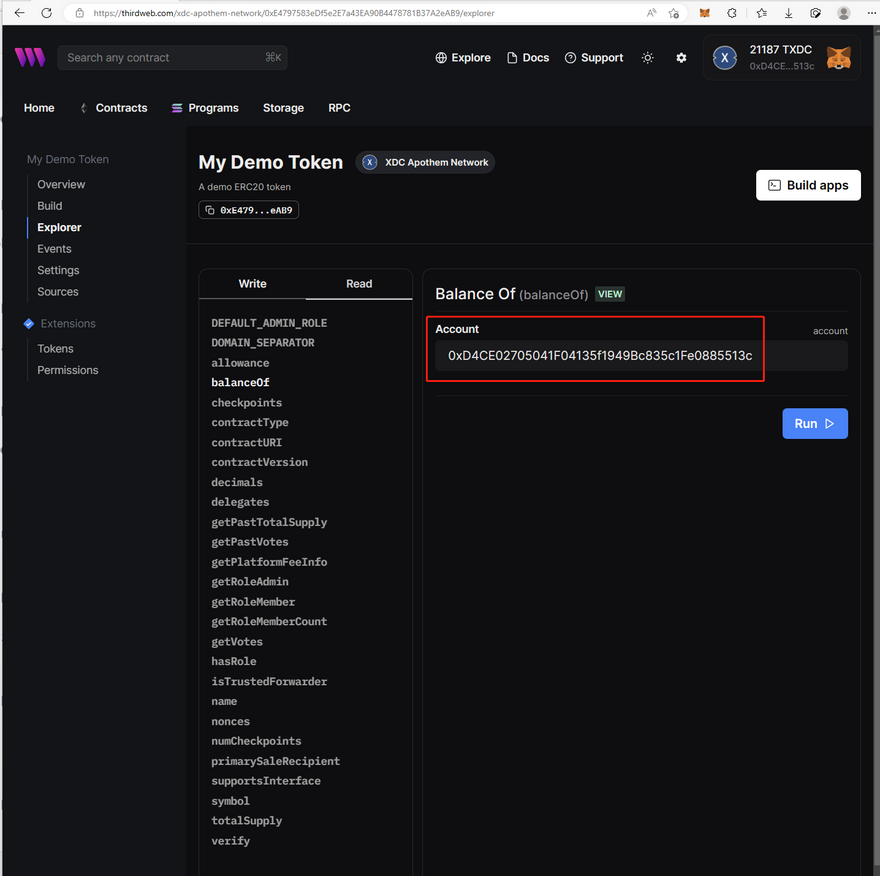Screen dimensions: 880x876
Task: Copy the contract address 0xE479...eAB9
Action: tap(249, 210)
